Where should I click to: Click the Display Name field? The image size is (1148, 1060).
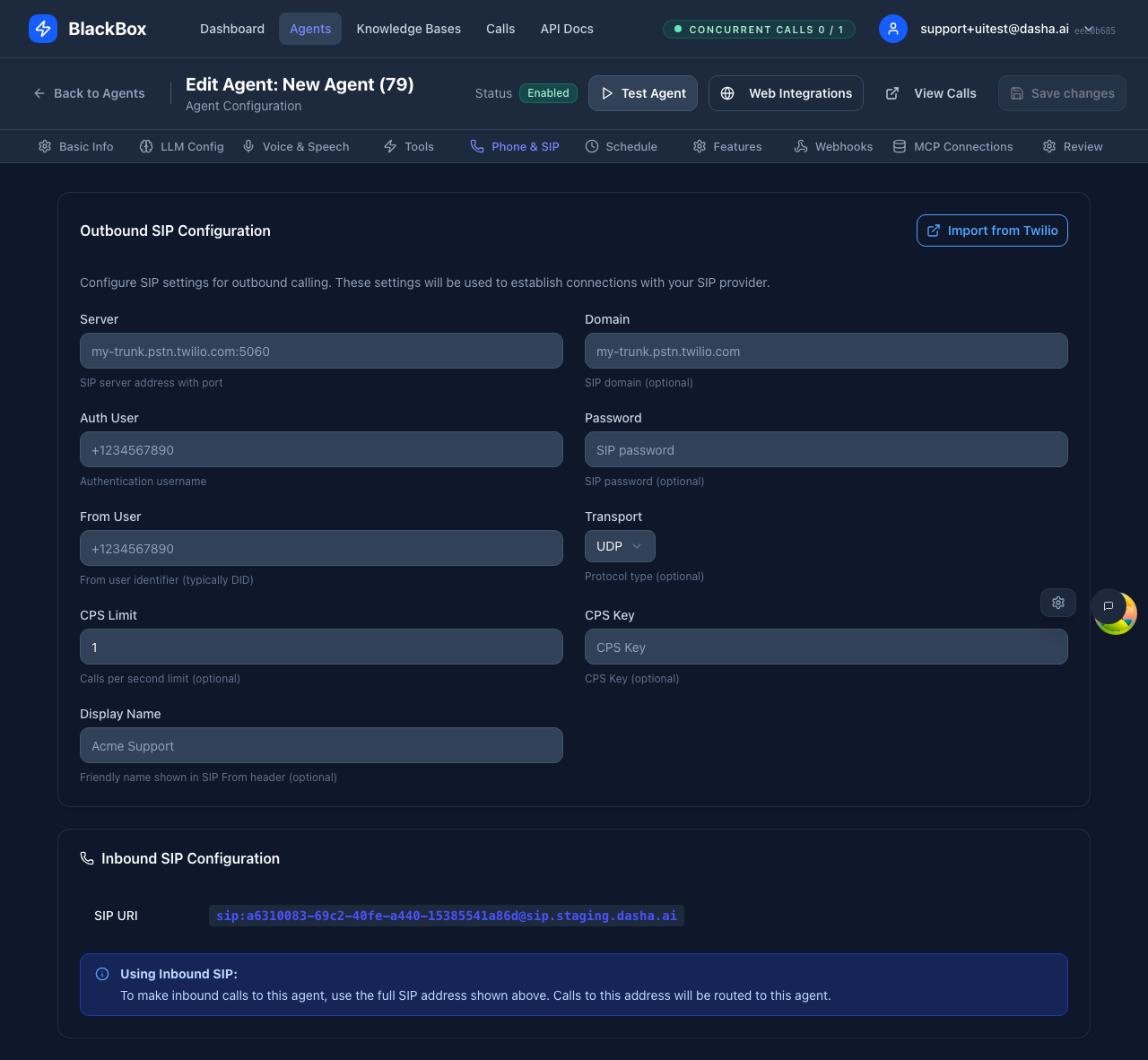pyautogui.click(x=321, y=745)
